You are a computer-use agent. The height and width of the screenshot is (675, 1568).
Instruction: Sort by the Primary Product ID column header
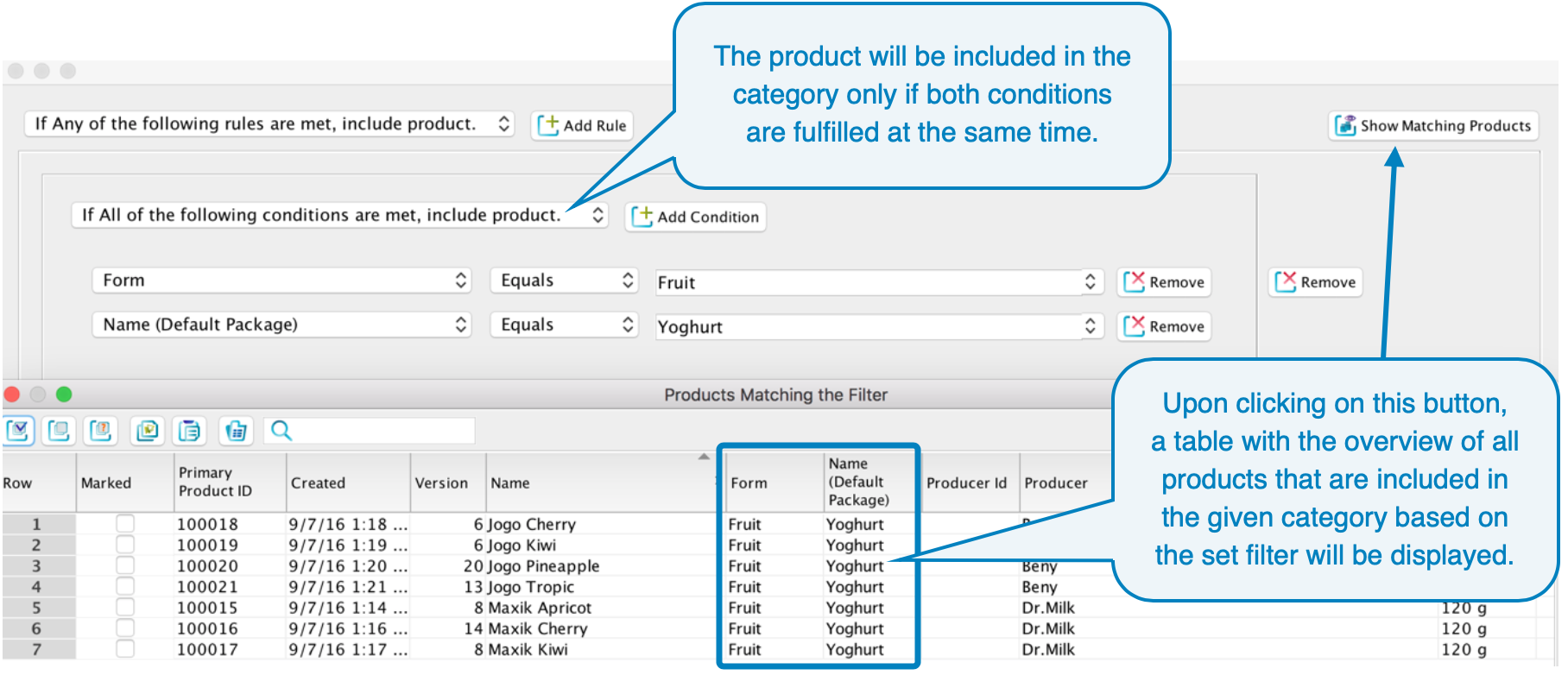tap(231, 483)
